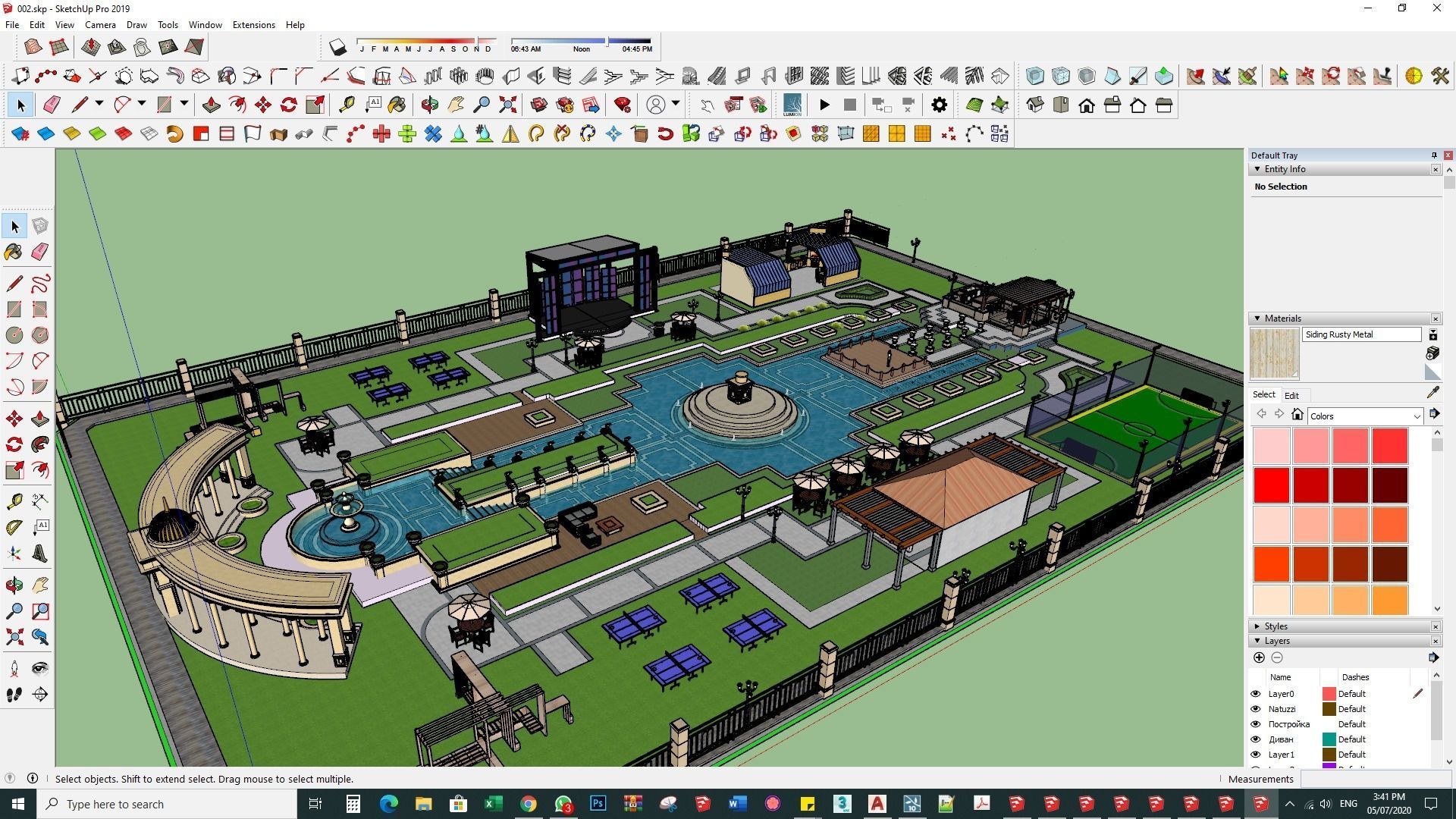1456x819 pixels.
Task: Open the user account dropdown arrow
Action: pyautogui.click(x=675, y=104)
